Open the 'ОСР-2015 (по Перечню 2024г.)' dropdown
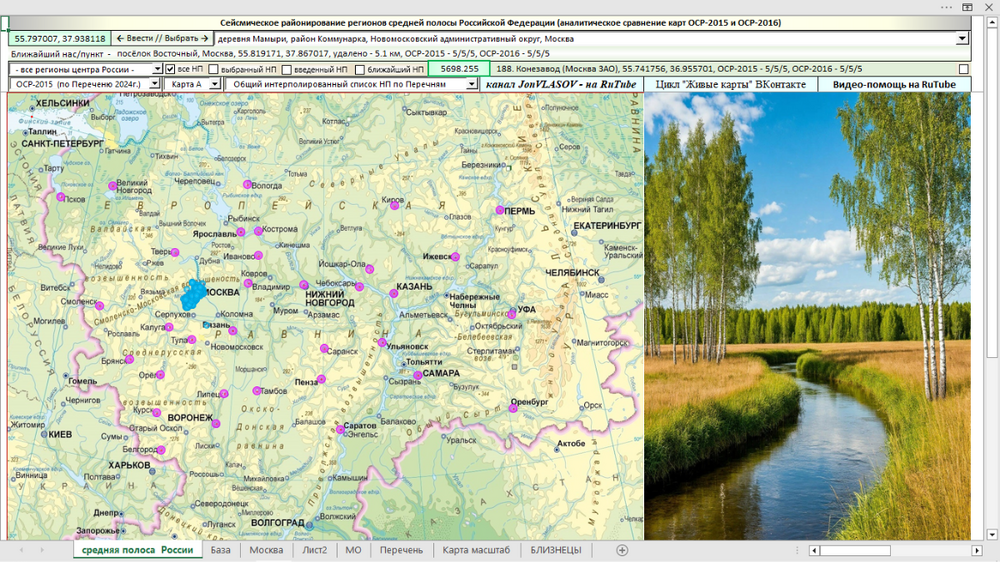Viewport: 1000px width, 562px height. point(154,84)
